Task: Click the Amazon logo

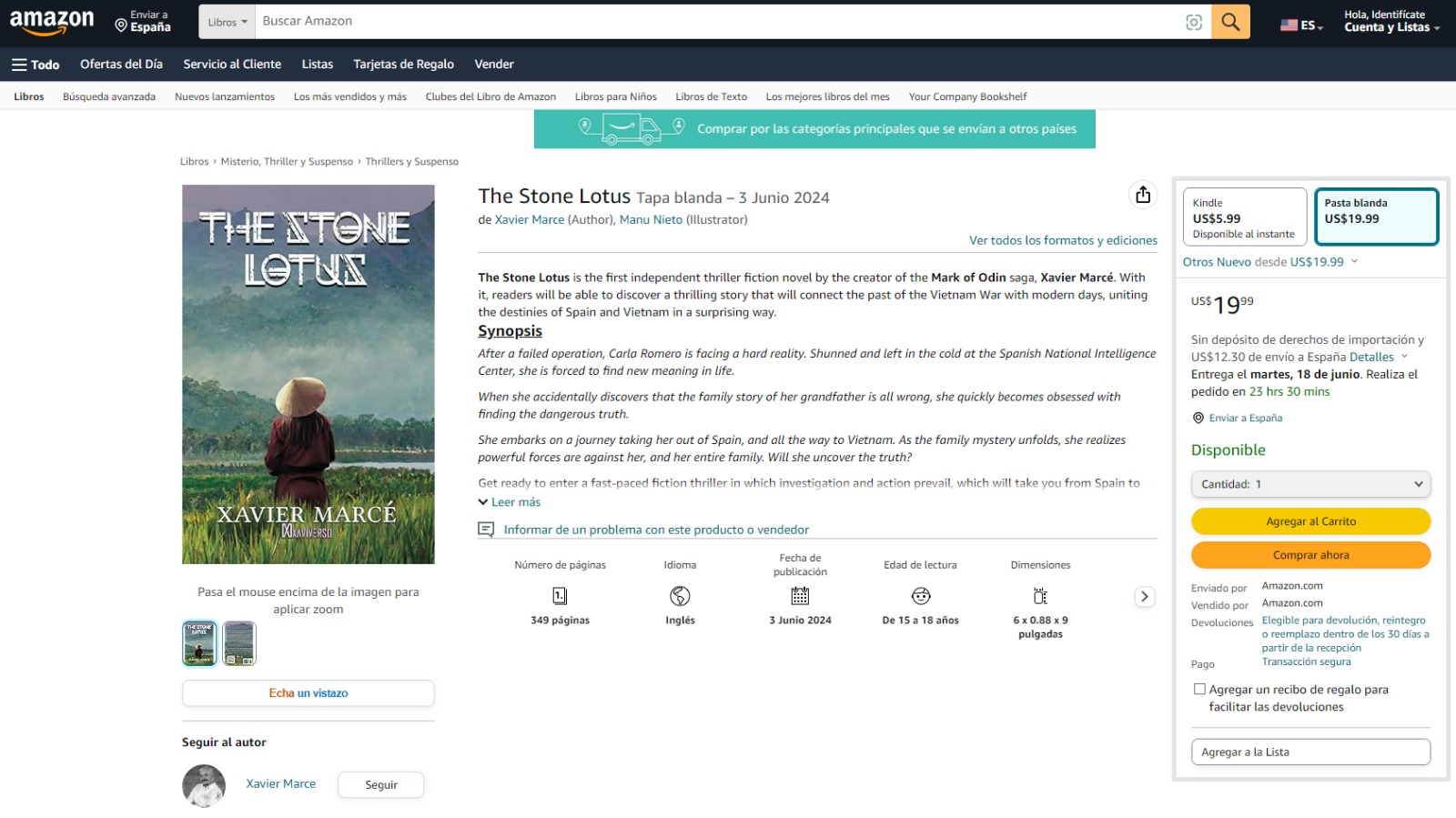Action: coord(52,22)
